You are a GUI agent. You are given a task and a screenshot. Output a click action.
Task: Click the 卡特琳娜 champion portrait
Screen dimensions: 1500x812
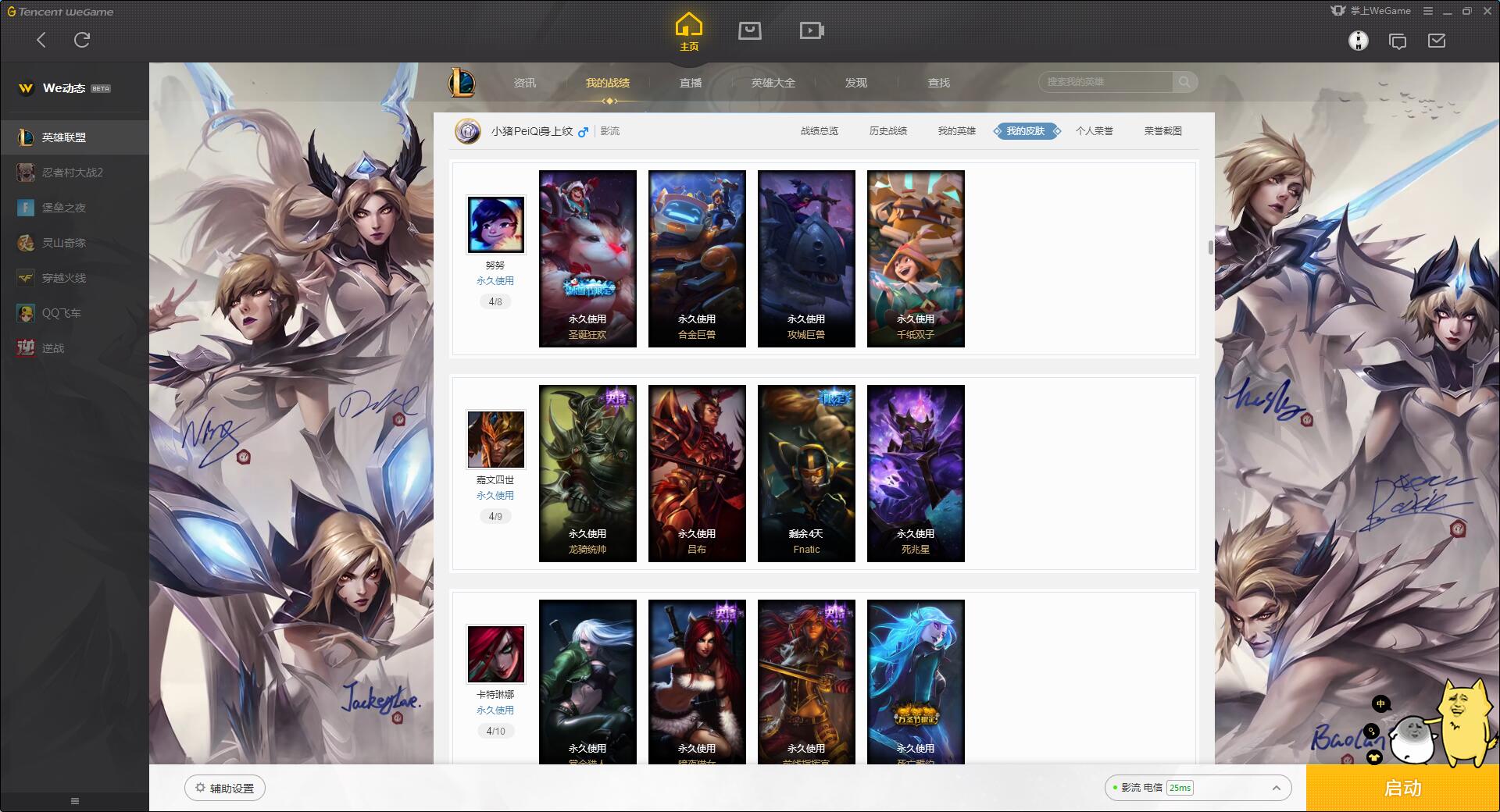pos(495,654)
